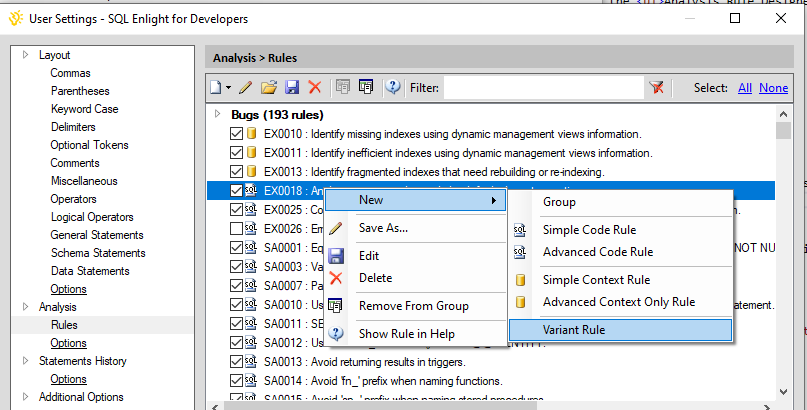Open the Options link under Statements History
Image resolution: width=807 pixels, height=410 pixels.
pyautogui.click(x=68, y=379)
